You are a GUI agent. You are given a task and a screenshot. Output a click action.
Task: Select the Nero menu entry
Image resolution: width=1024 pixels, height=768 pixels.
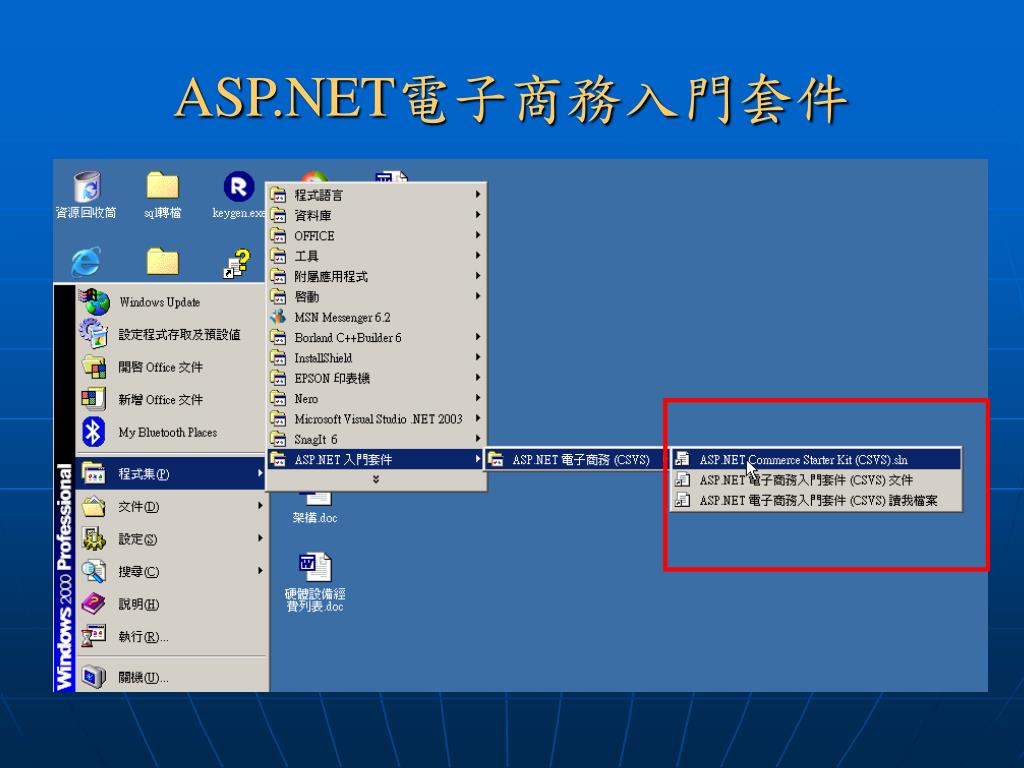pos(376,398)
